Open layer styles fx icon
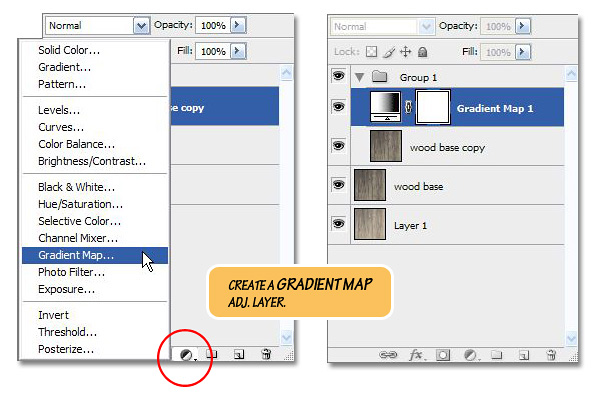The height and width of the screenshot is (402, 600). tap(416, 355)
